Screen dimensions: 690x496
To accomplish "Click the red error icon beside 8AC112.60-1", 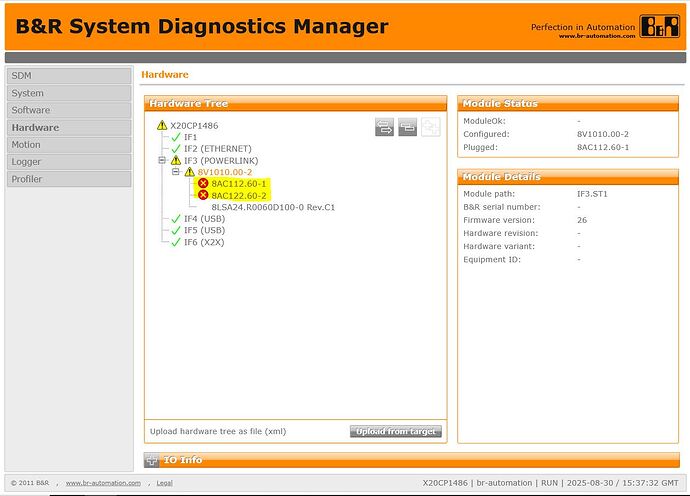I will coord(203,183).
